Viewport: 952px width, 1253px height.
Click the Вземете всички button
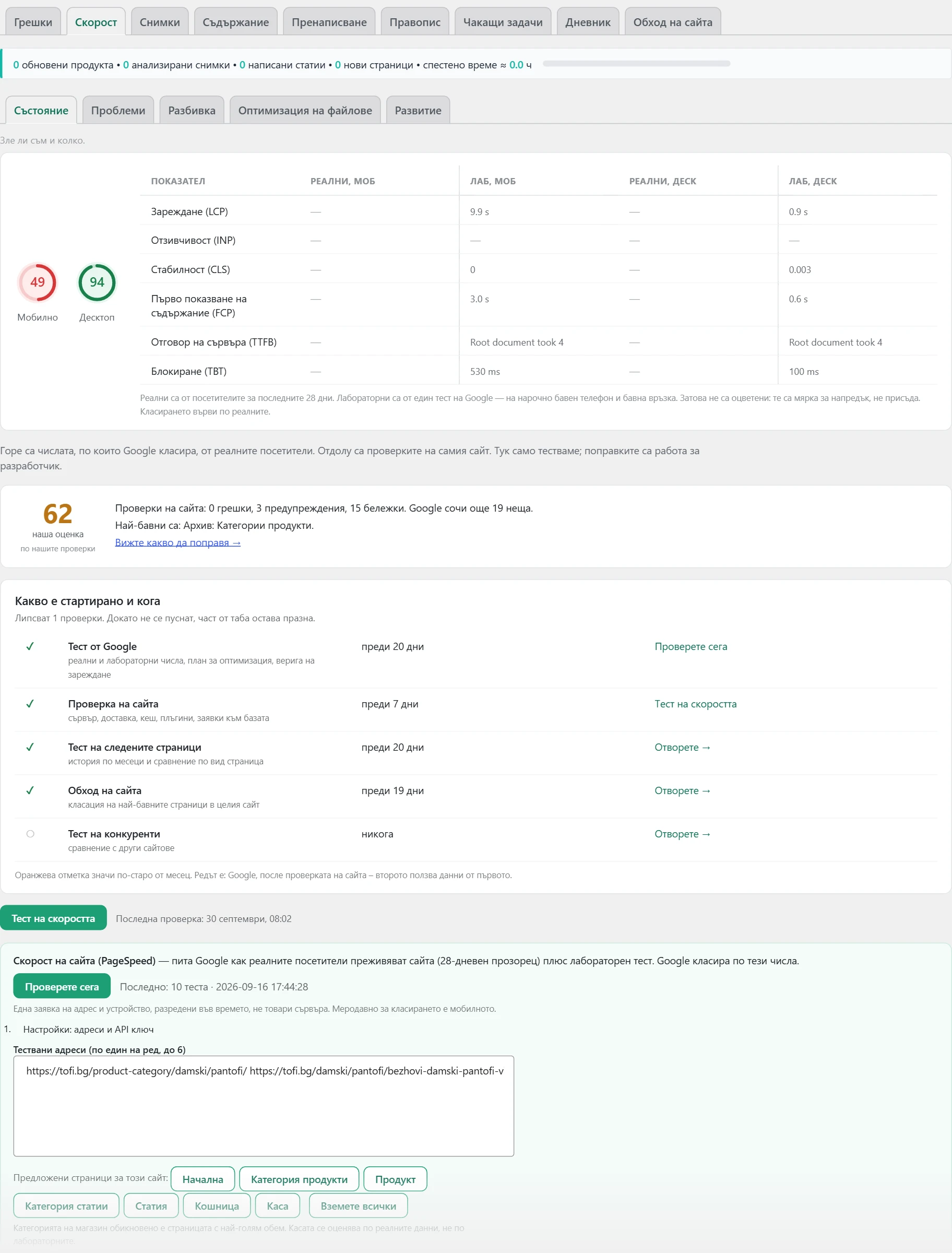[x=359, y=1206]
